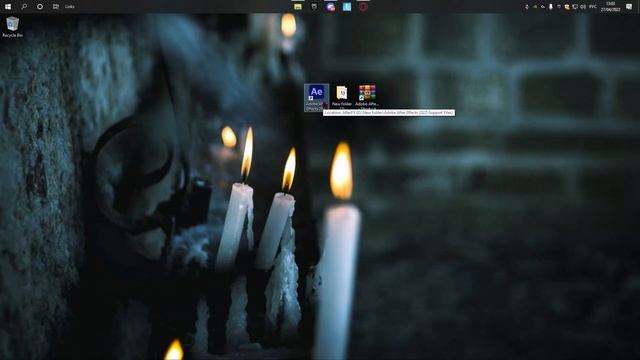Open the red circular taskbar app
640x360 pixels.
pyautogui.click(x=363, y=7)
